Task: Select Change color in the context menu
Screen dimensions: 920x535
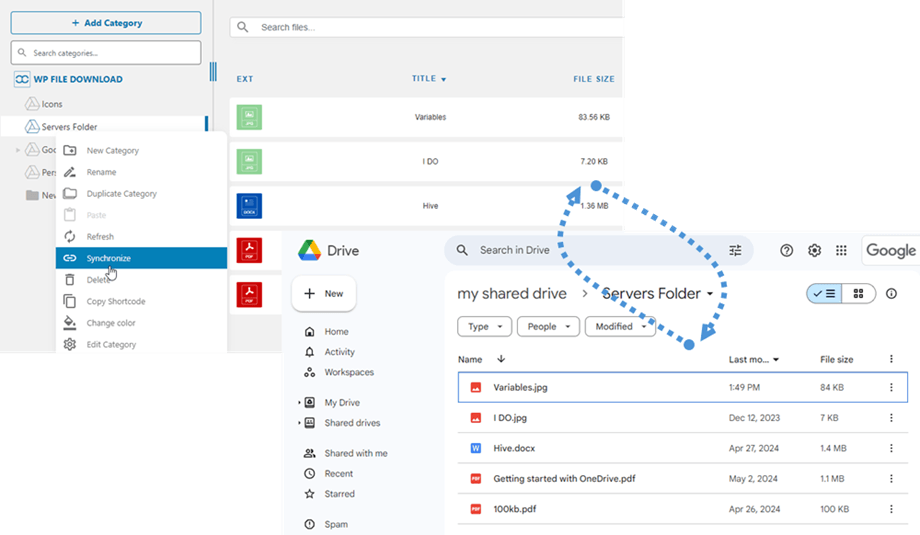Action: 110,323
